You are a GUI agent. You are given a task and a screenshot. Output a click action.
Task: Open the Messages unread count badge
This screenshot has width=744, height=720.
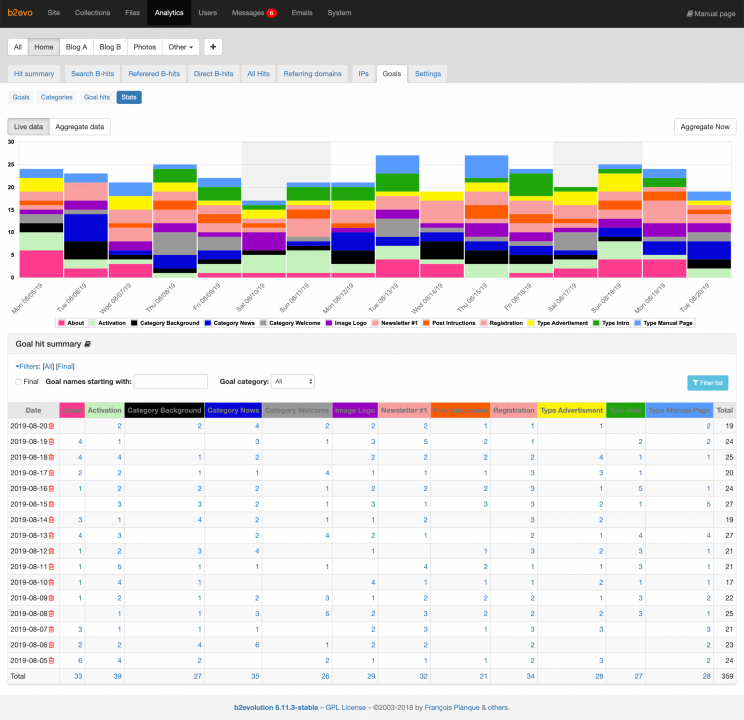(x=271, y=13)
